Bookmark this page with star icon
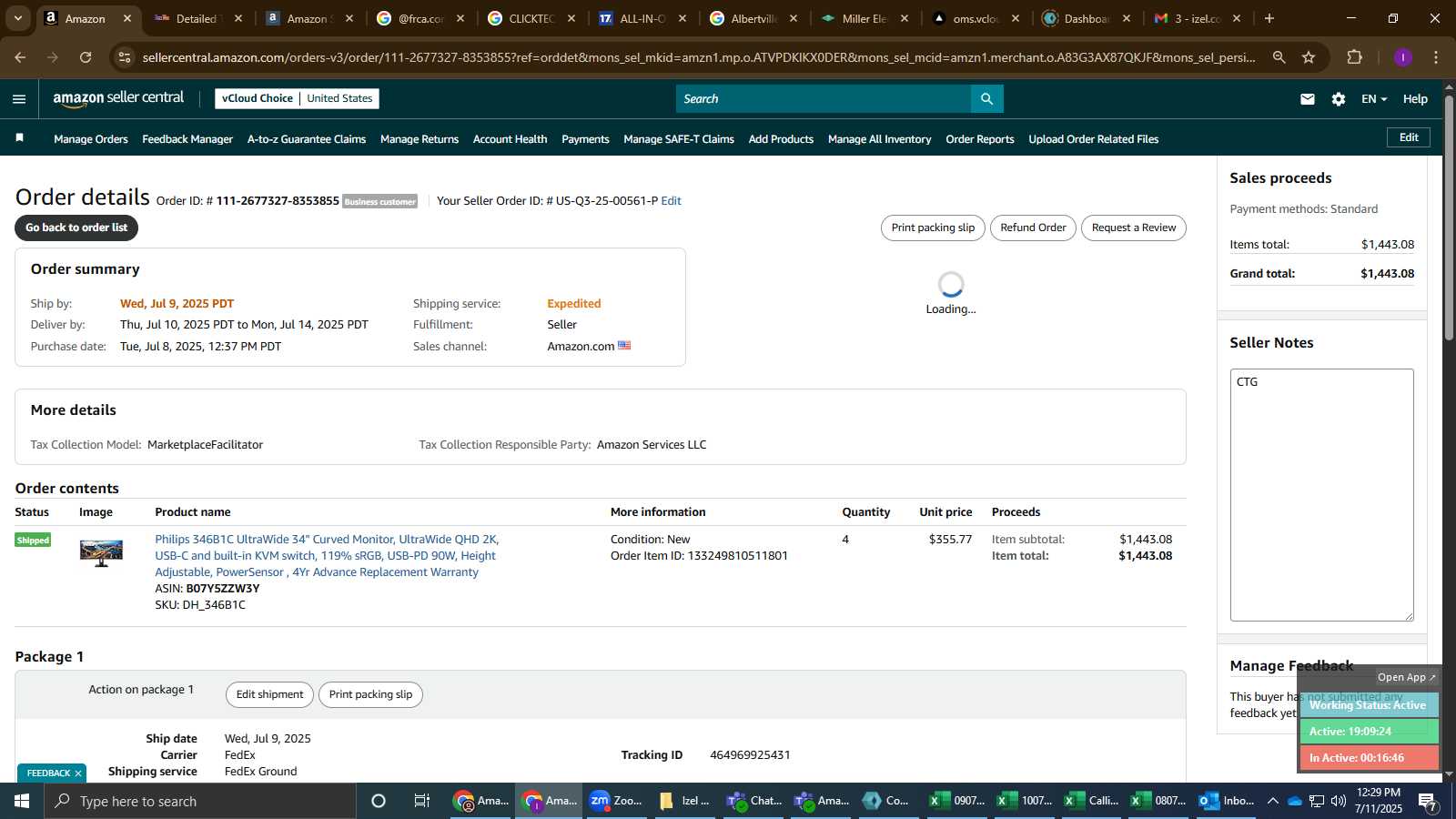This screenshot has height=819, width=1456. [1309, 57]
